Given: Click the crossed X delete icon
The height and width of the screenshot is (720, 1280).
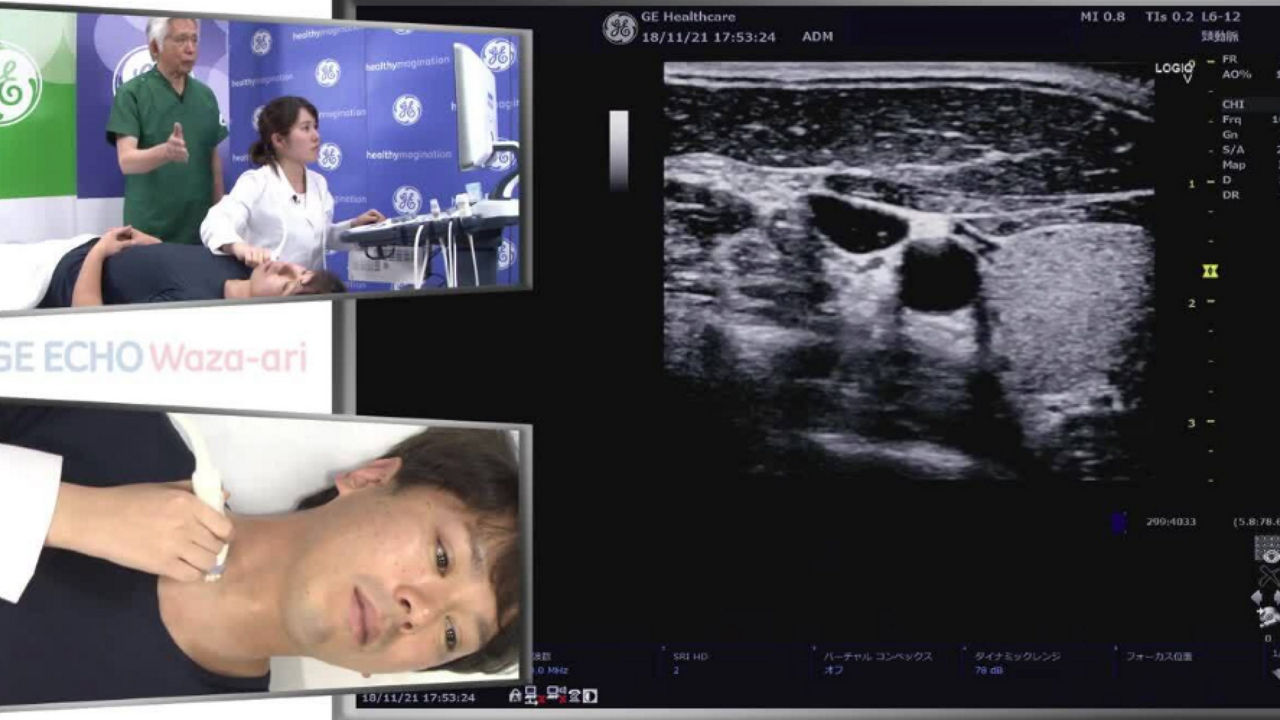Looking at the screenshot, I should click(1269, 576).
